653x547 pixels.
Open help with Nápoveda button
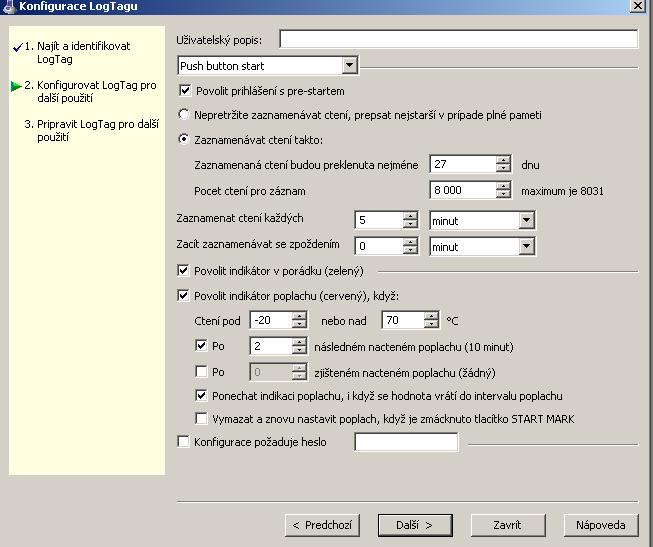[601, 525]
